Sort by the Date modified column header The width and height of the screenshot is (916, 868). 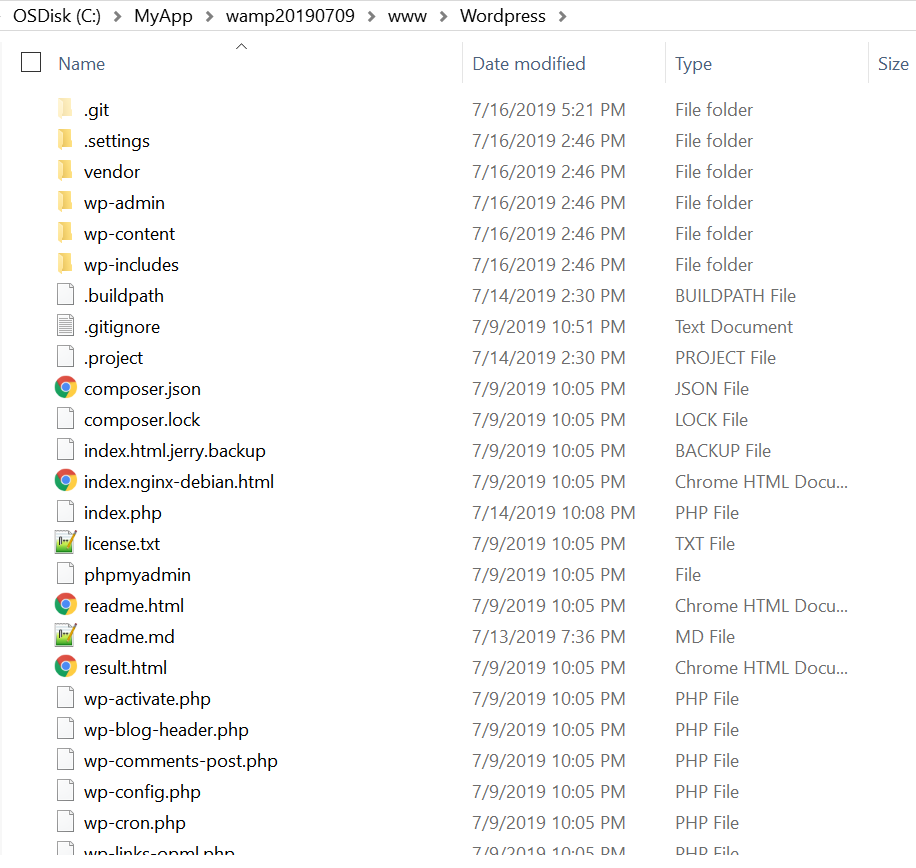pyautogui.click(x=529, y=64)
